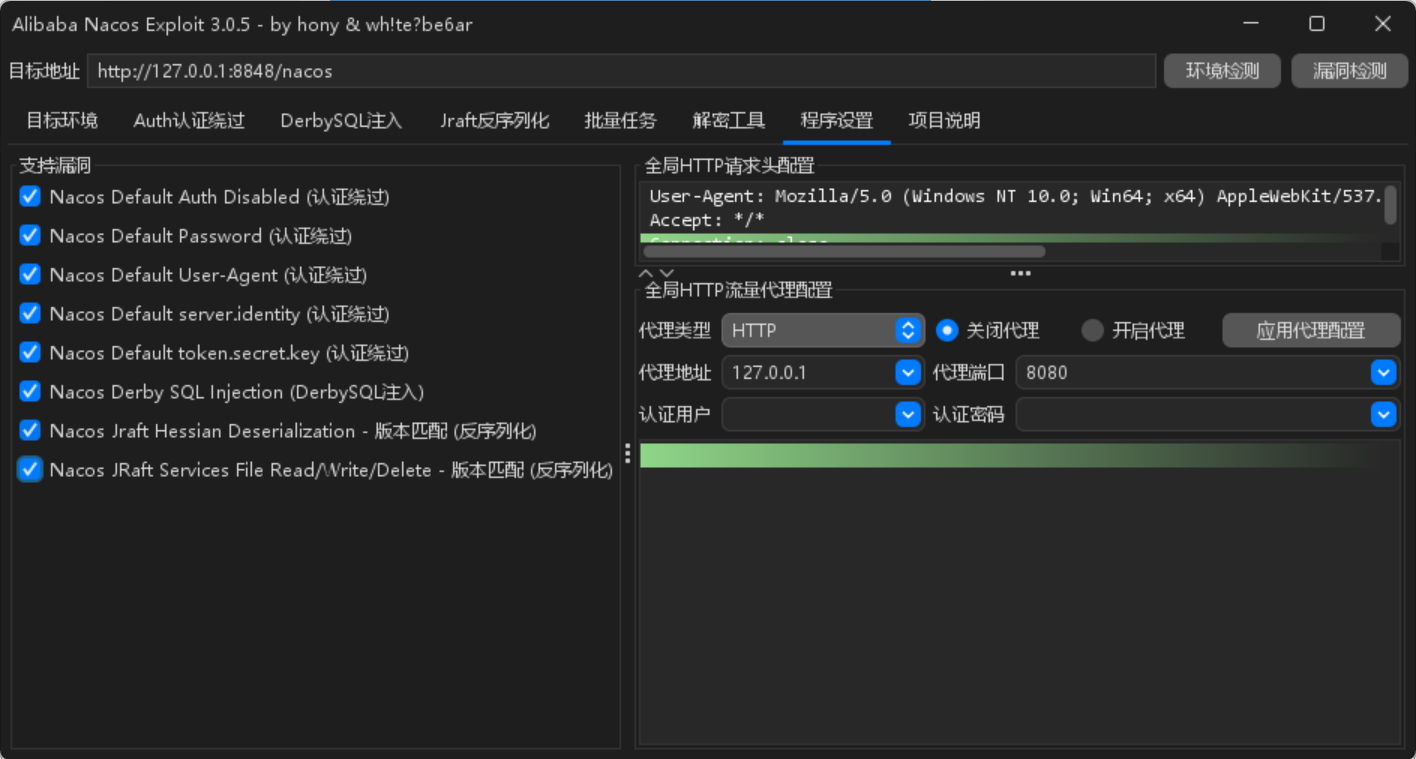Maximize the Nacos Exploit window
Viewport: 1416px width, 759px height.
pos(1317,24)
